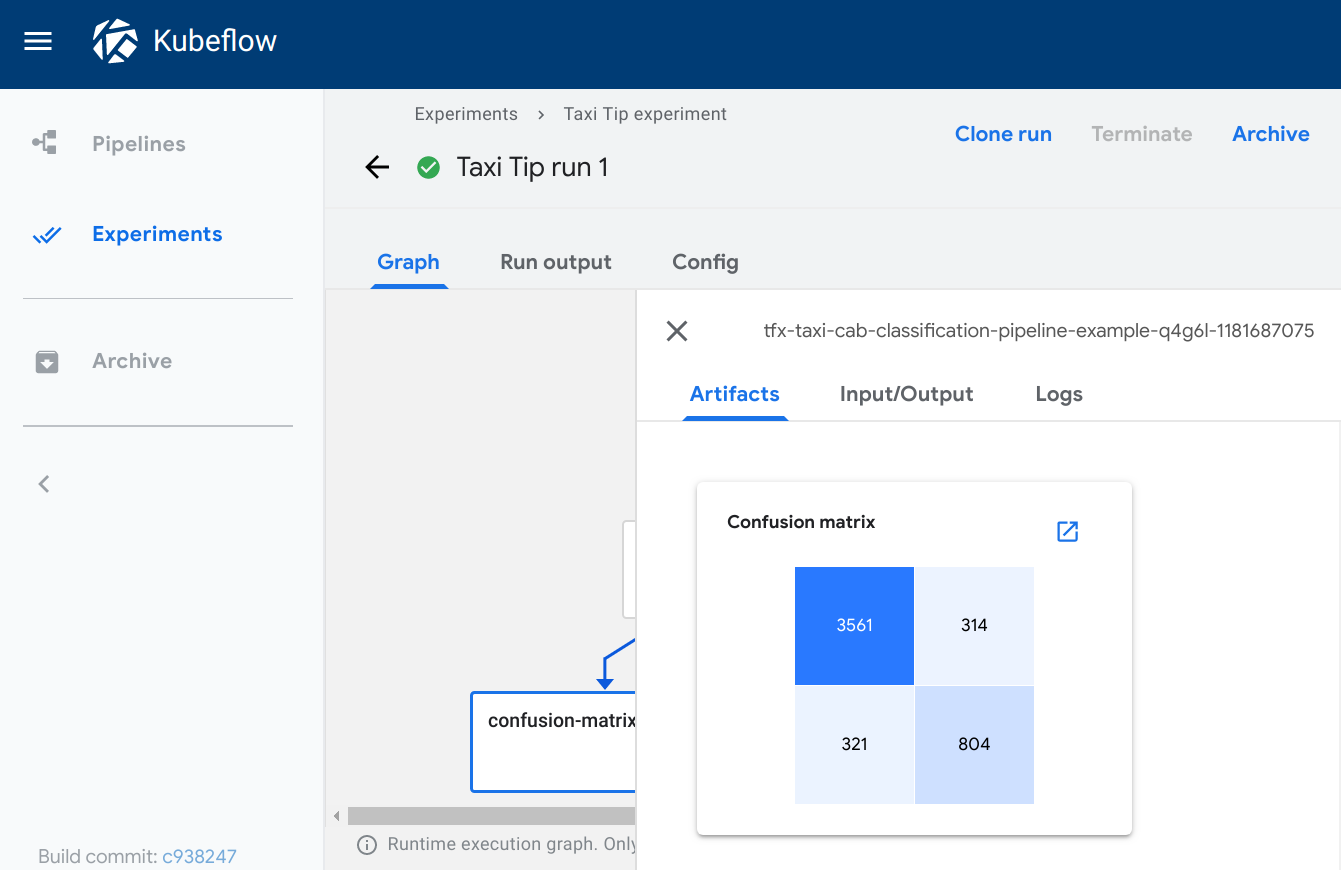This screenshot has height=870, width=1341.
Task: Open the Config tab
Action: 705,262
